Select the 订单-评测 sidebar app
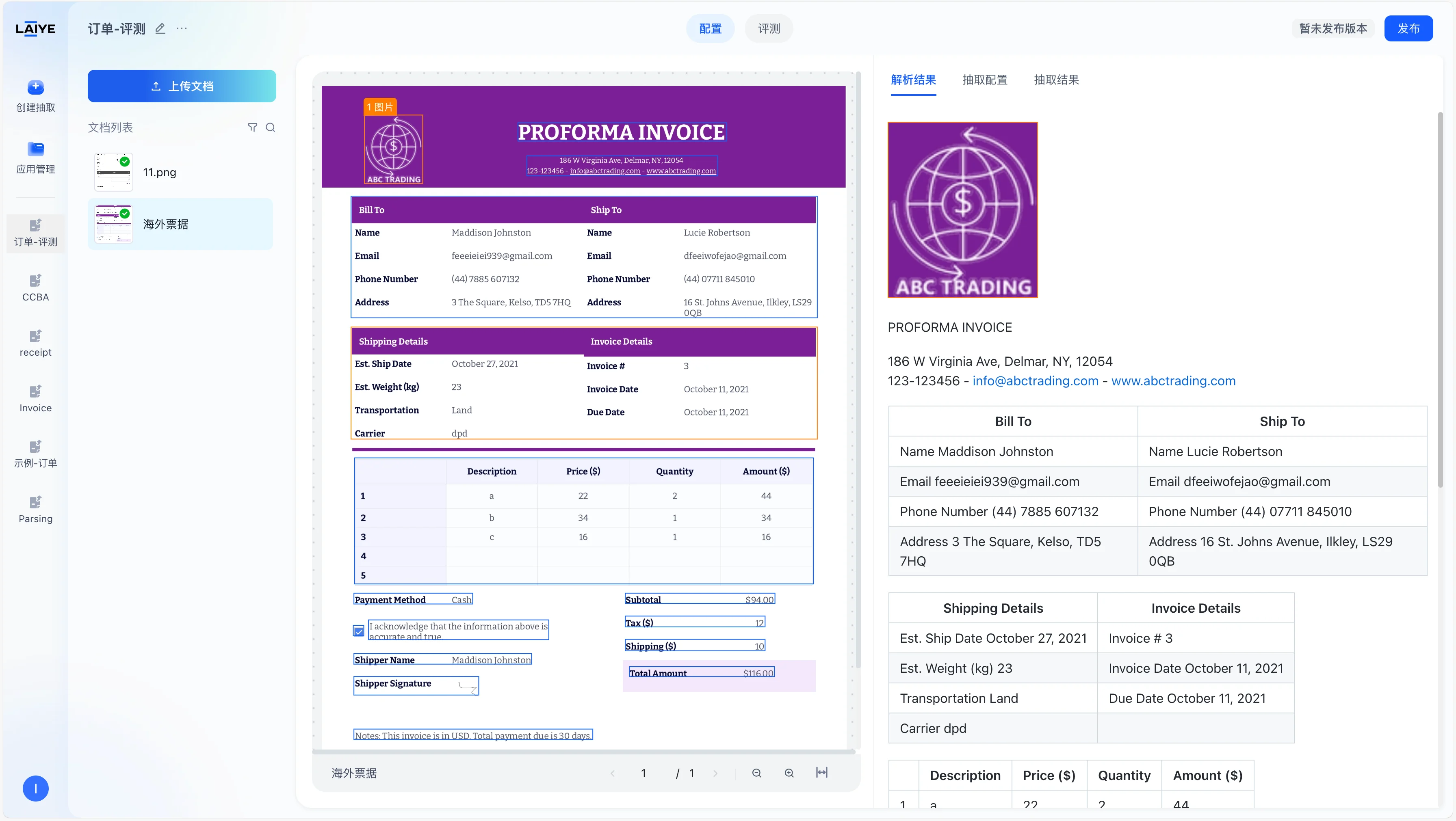Image resolution: width=1456 pixels, height=821 pixels. point(36,233)
